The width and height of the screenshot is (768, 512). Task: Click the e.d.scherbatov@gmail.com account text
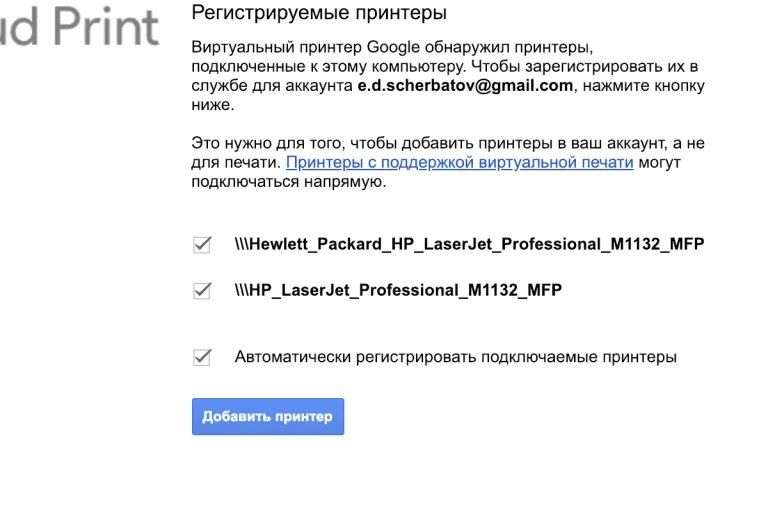pos(465,85)
